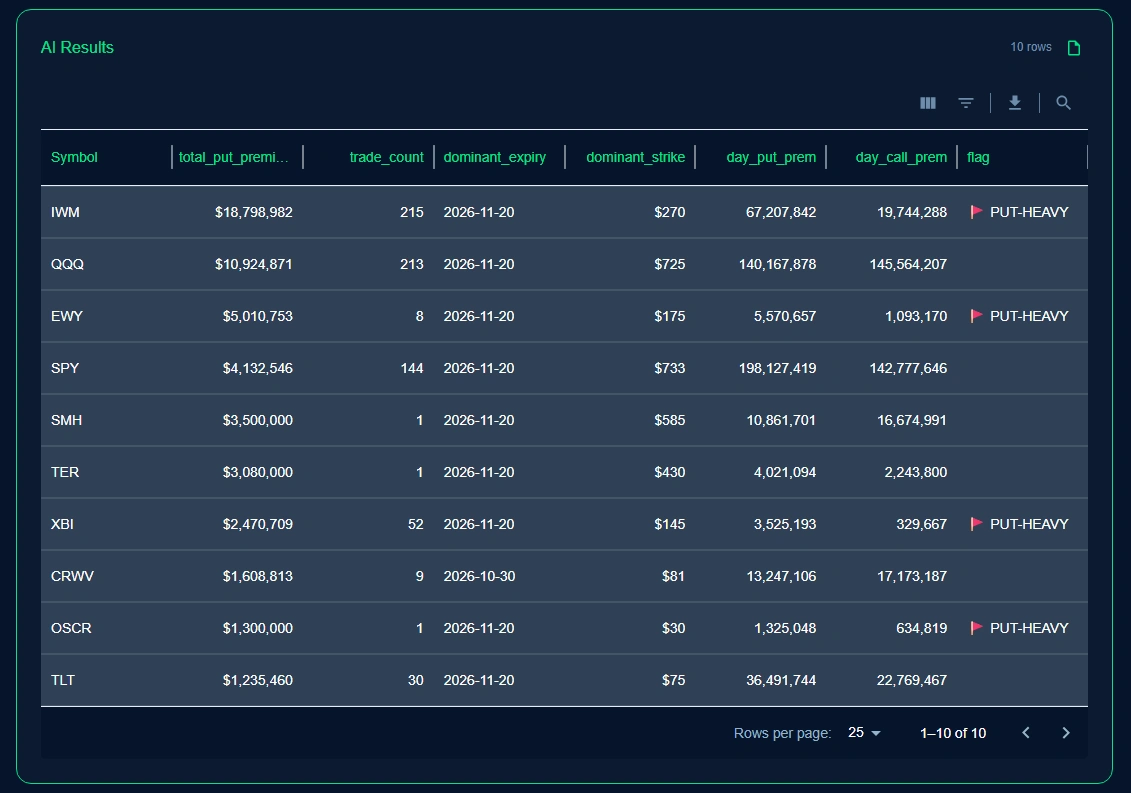Sort by day_call_prem column header

[901, 157]
